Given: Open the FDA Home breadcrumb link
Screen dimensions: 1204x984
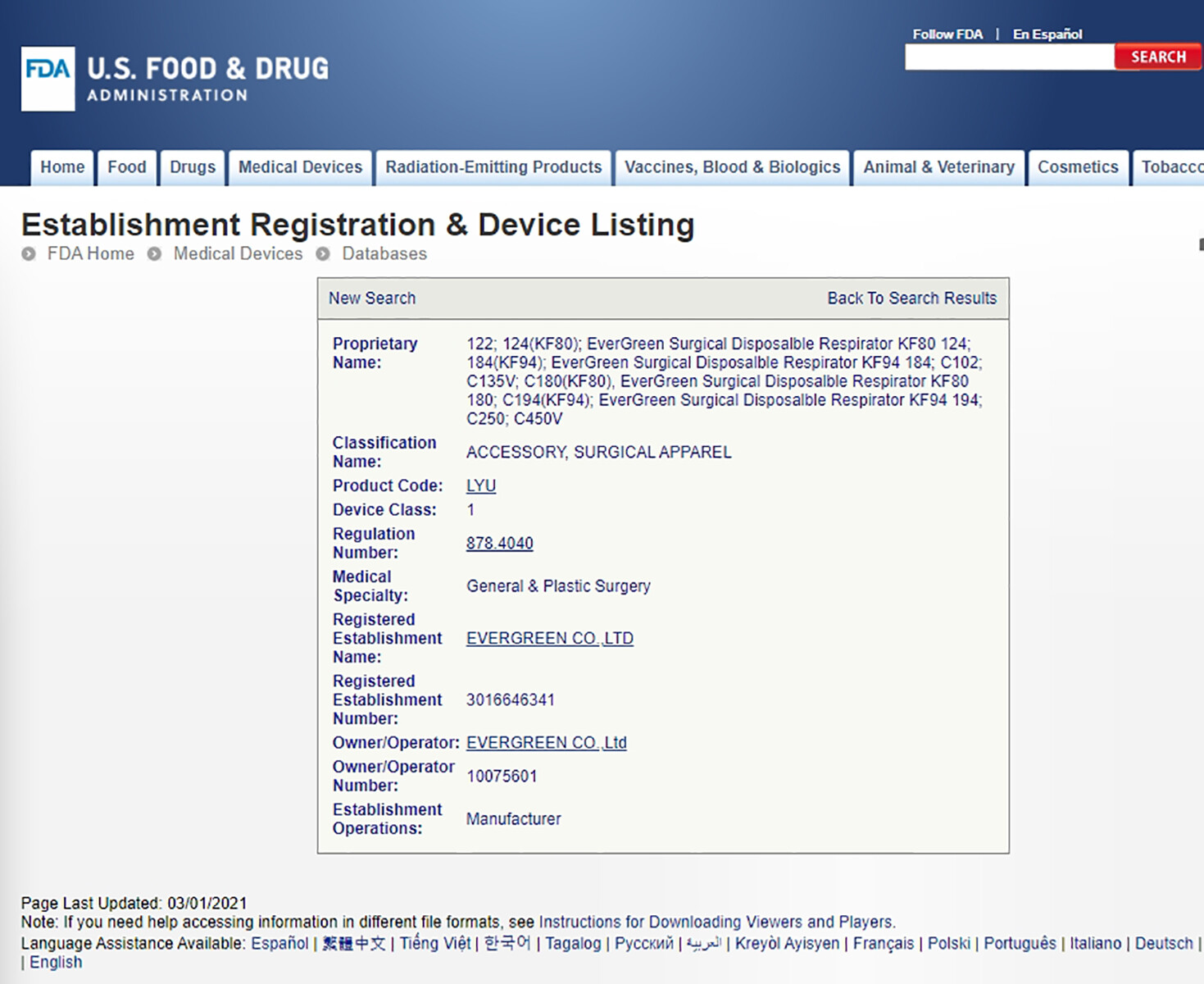Looking at the screenshot, I should click(91, 254).
